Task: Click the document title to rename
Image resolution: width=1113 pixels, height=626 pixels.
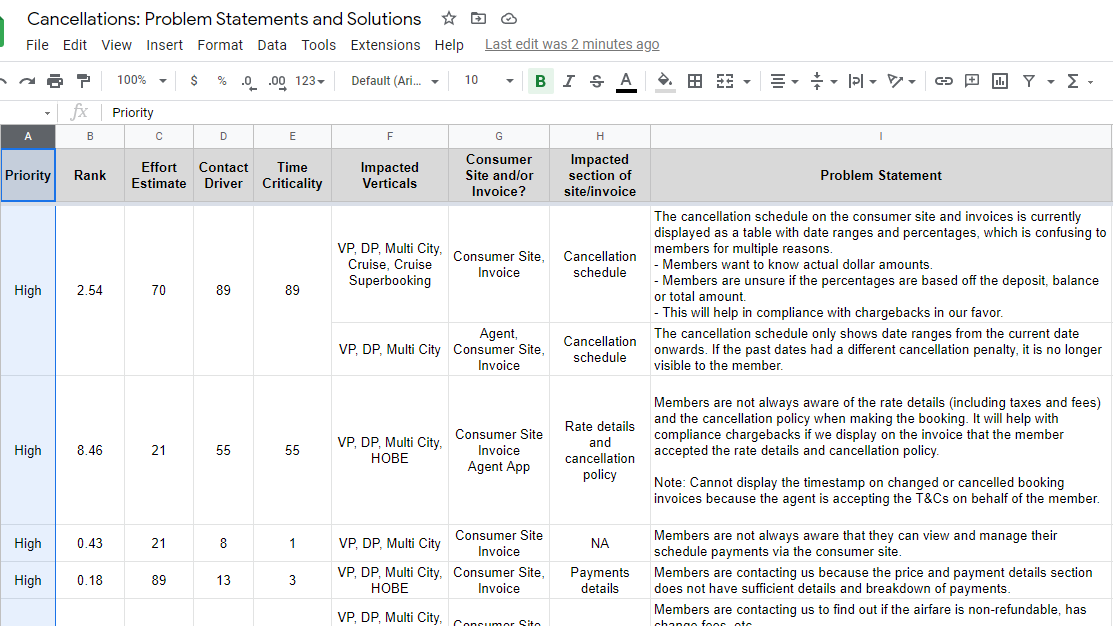Action: point(224,18)
